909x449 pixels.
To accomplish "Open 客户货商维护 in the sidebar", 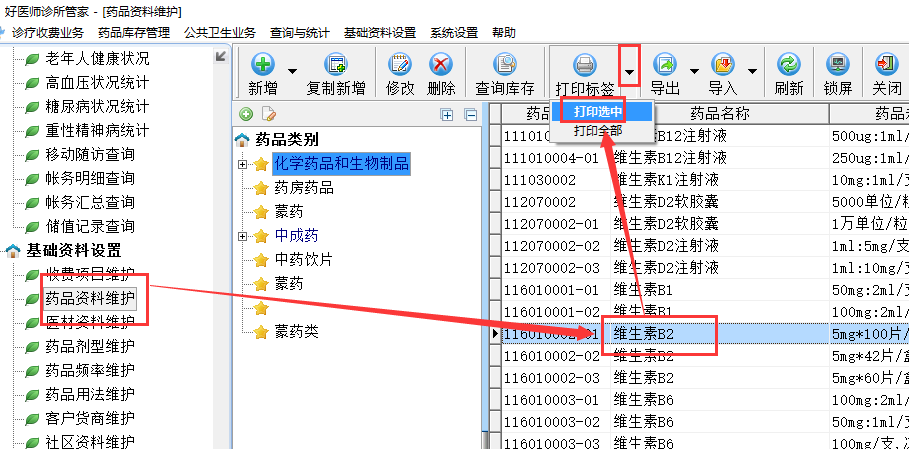I will [90, 418].
